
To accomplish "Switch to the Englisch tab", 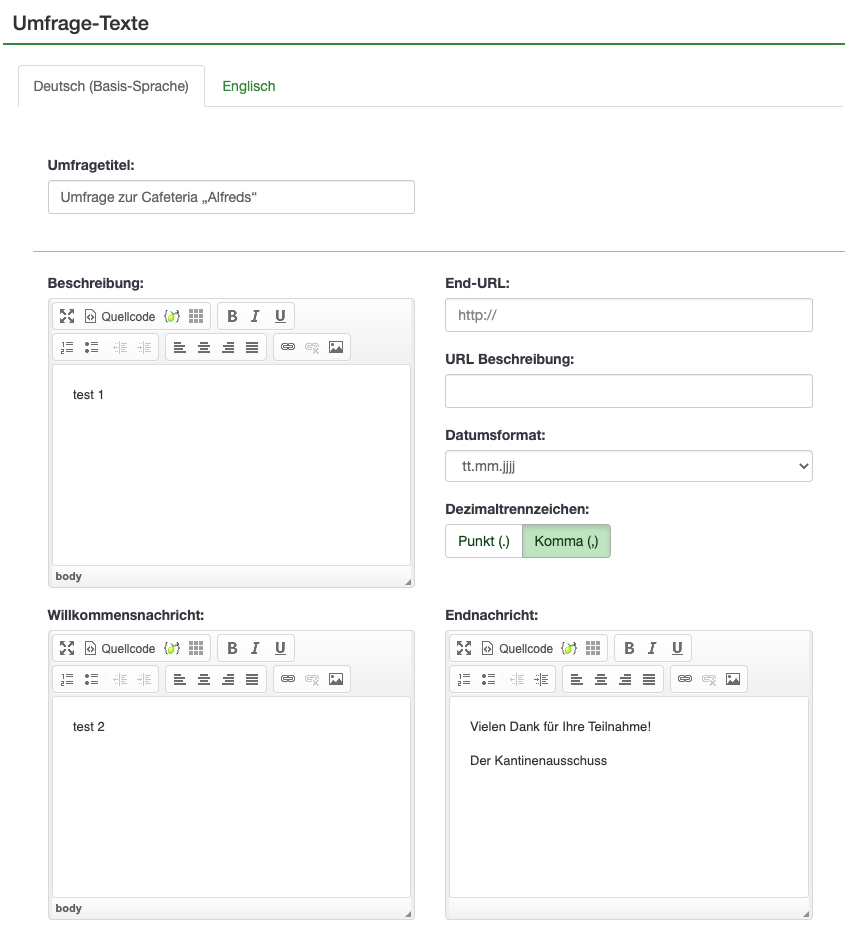I will [249, 86].
